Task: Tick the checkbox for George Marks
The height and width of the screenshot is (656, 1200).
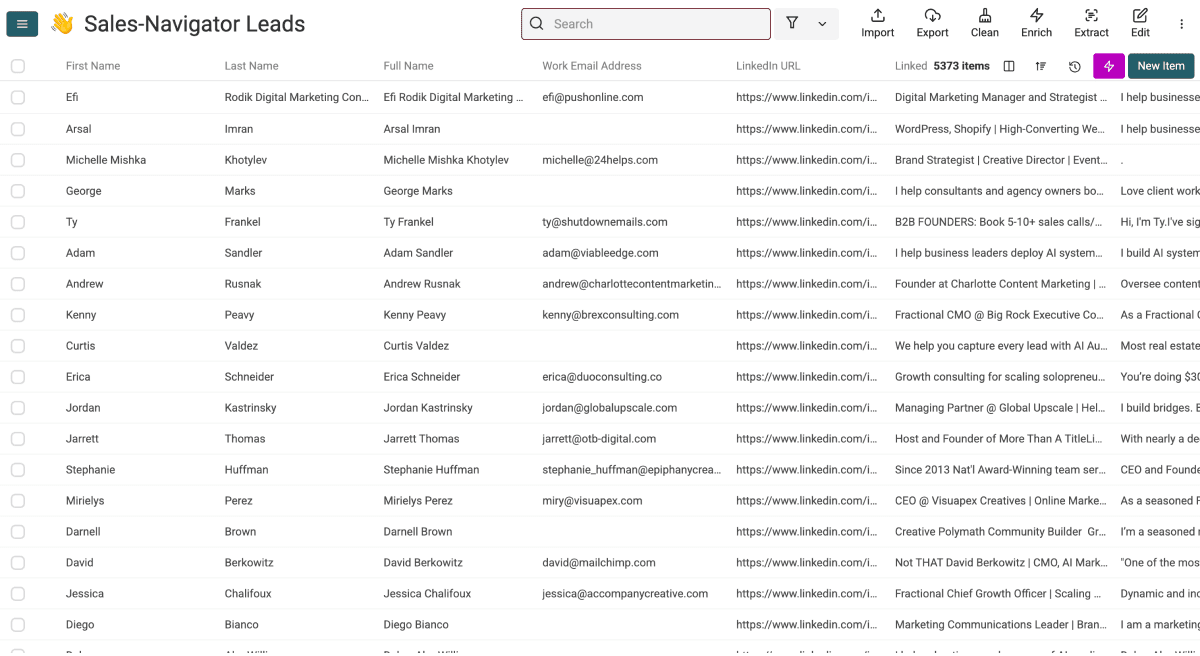Action: (18, 190)
